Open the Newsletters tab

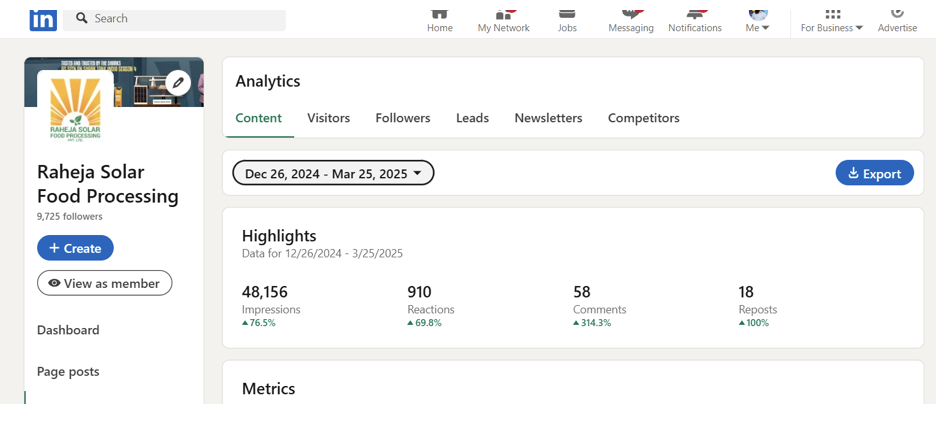coord(548,118)
